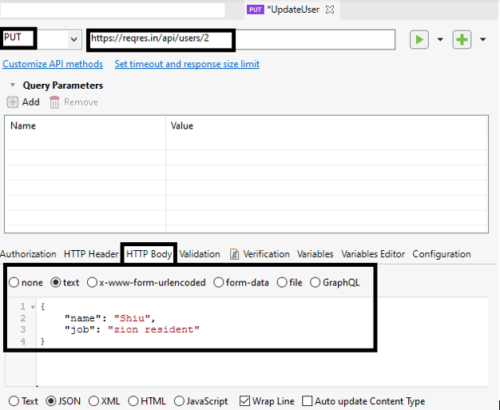This screenshot has width=500, height=410.
Task: Switch to the Verification tab
Action: pos(266,254)
